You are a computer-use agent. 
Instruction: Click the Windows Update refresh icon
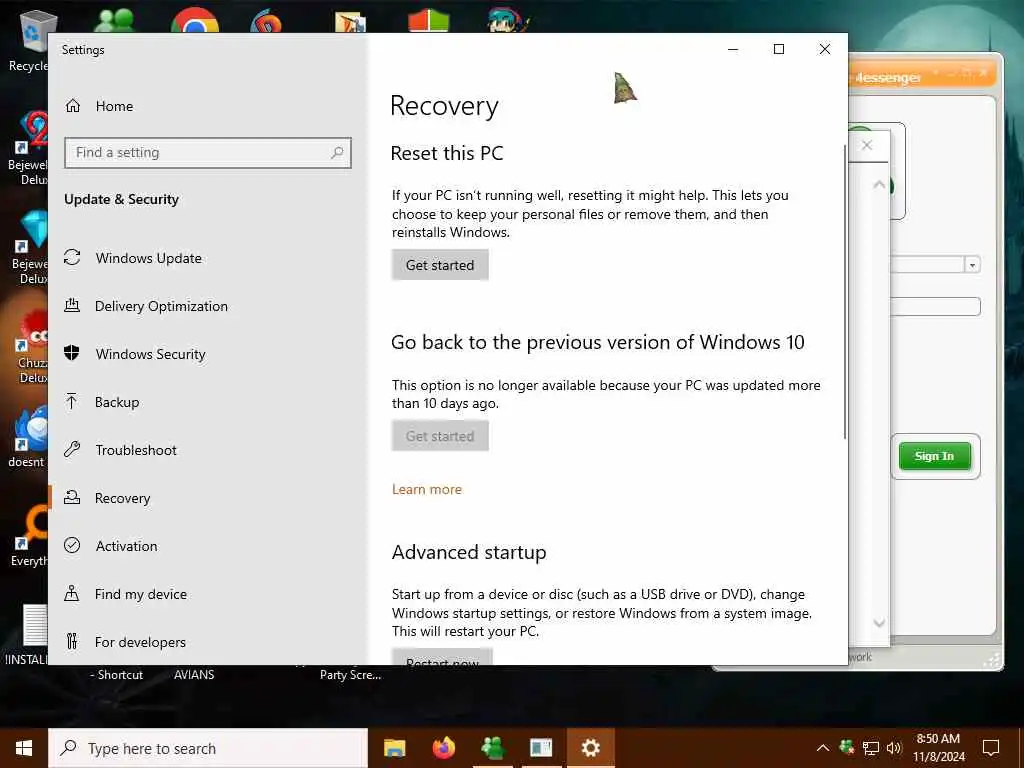coord(72,257)
